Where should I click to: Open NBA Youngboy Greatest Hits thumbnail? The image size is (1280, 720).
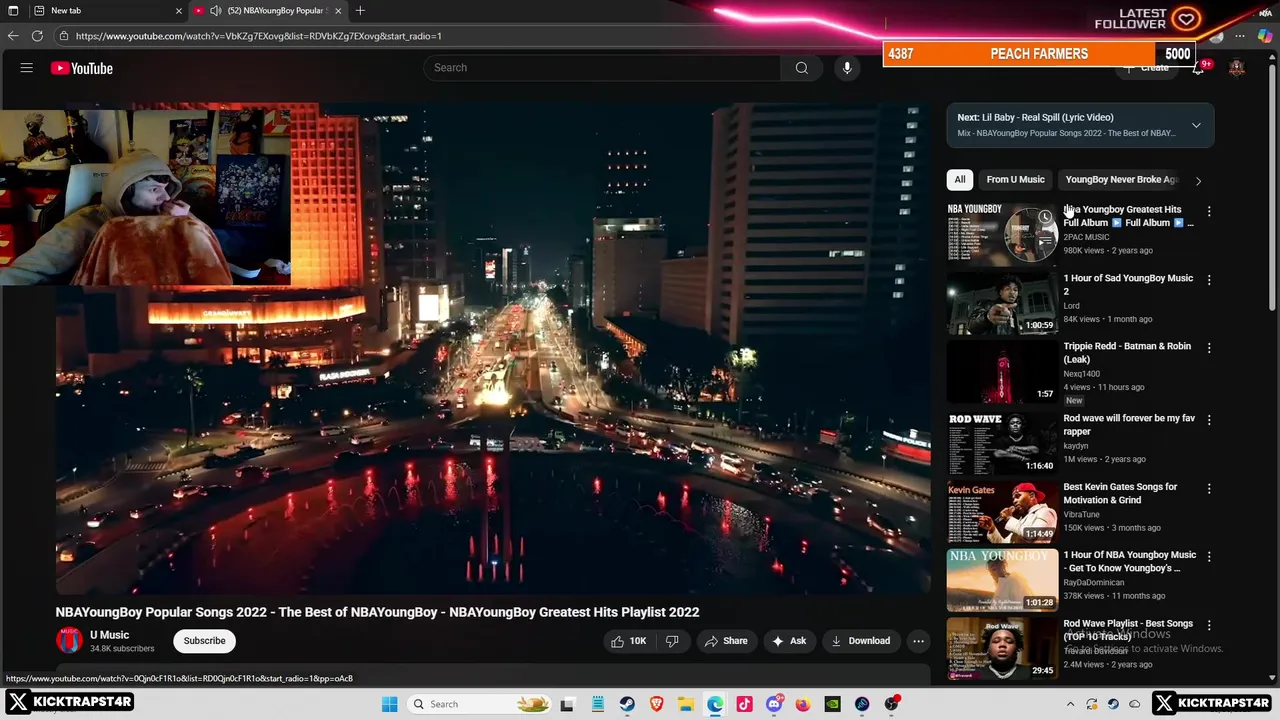(x=1002, y=233)
